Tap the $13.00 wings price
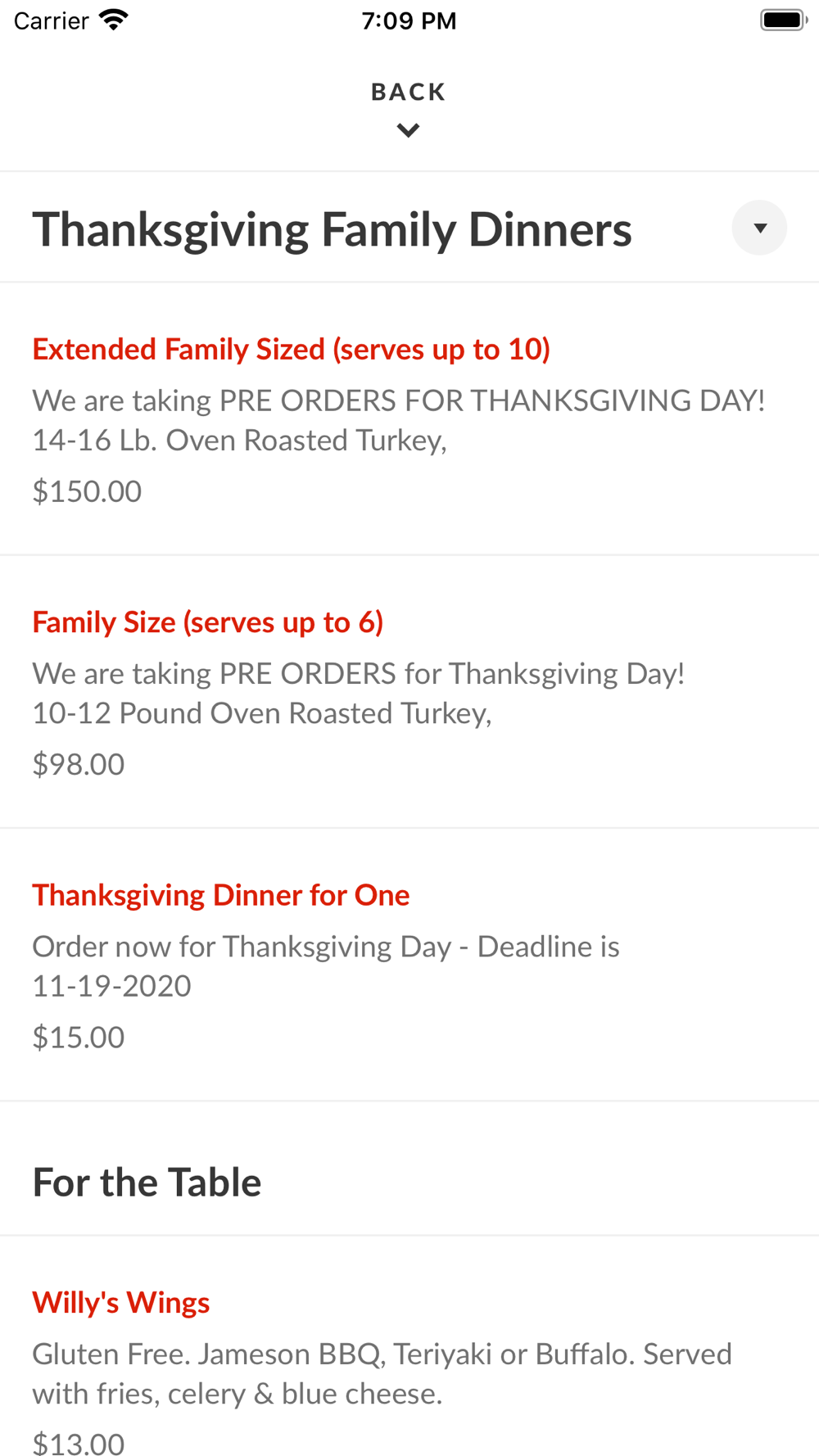 pyautogui.click(x=79, y=1444)
